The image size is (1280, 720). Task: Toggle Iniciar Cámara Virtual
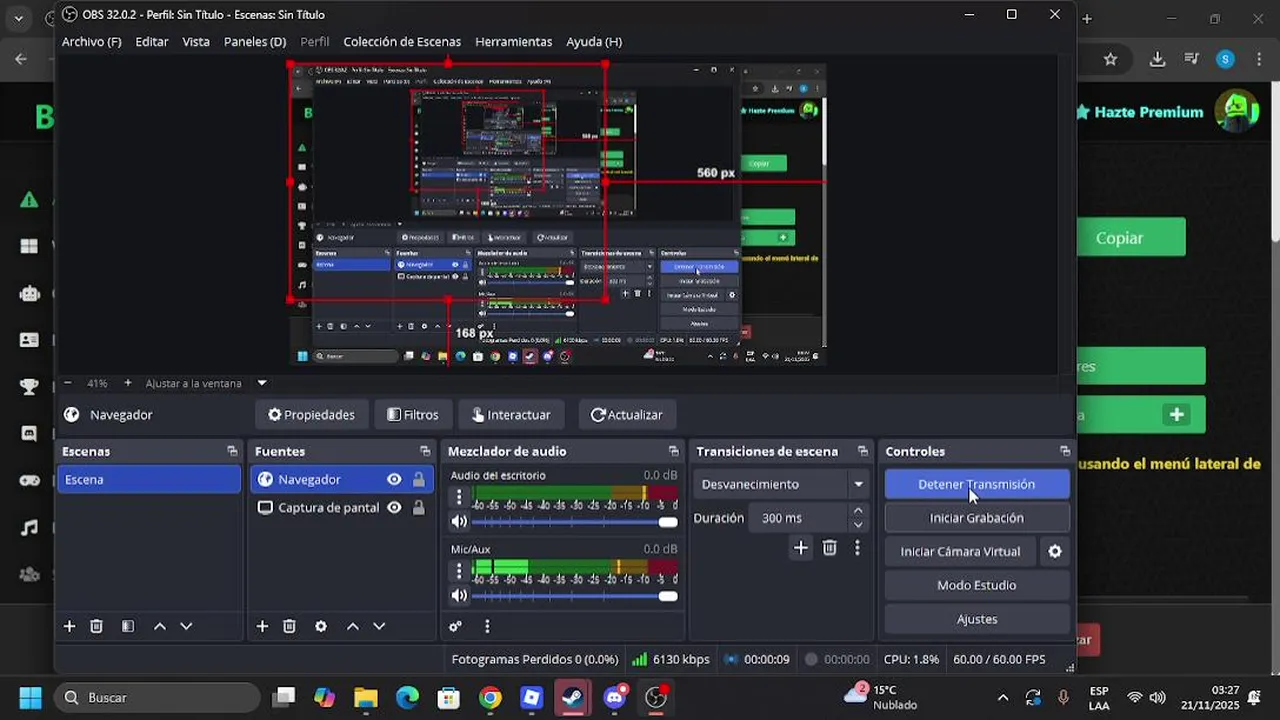[x=960, y=551]
